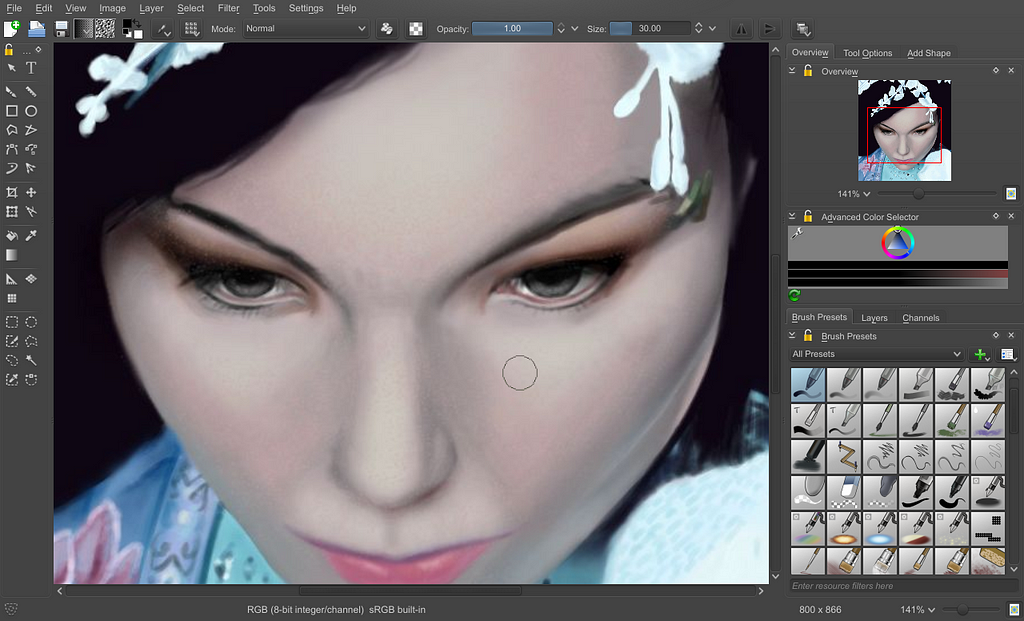Click the Opacity stepper arrows
The width and height of the screenshot is (1024, 621).
[560, 29]
